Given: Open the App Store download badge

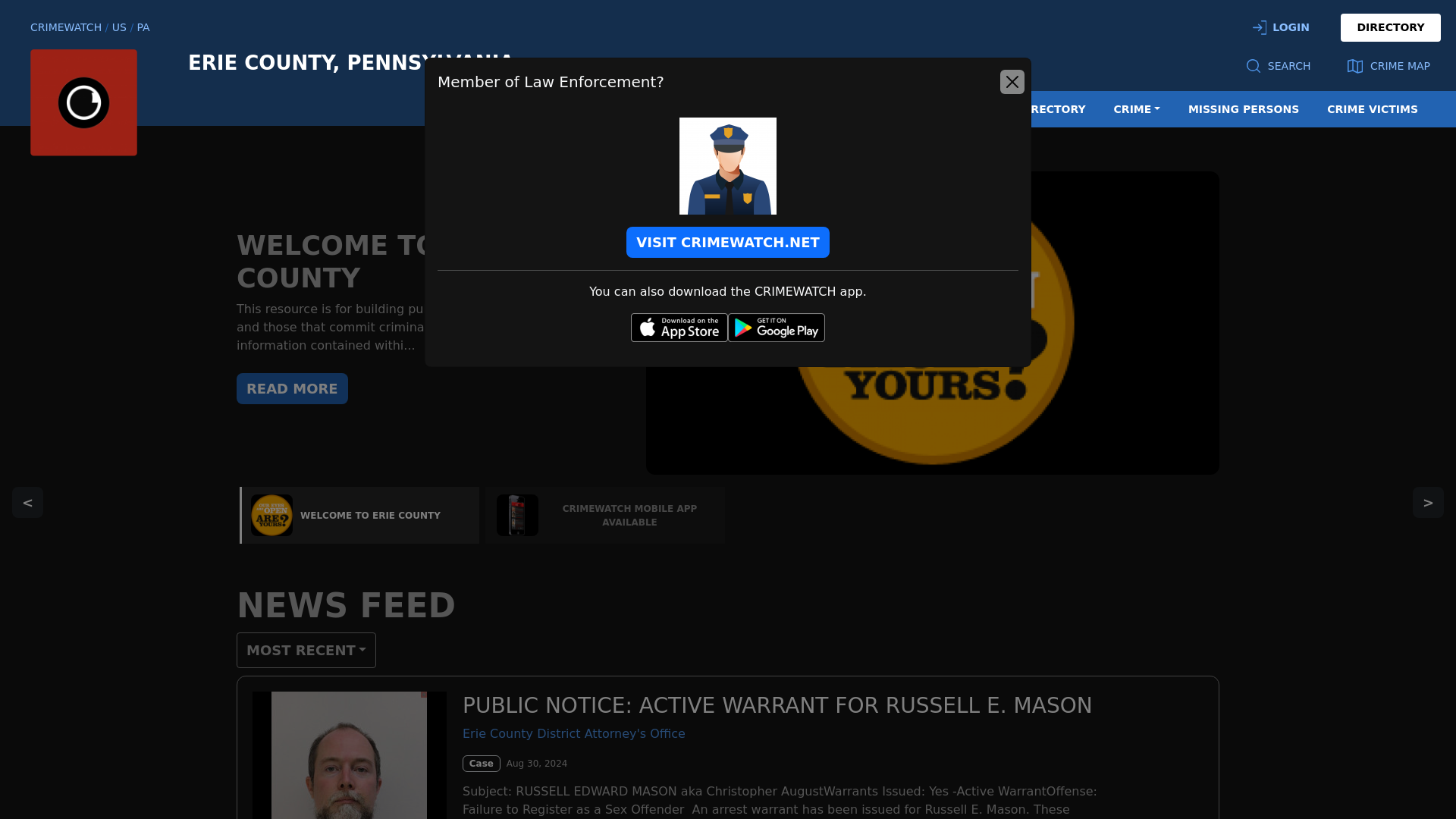Looking at the screenshot, I should [679, 328].
